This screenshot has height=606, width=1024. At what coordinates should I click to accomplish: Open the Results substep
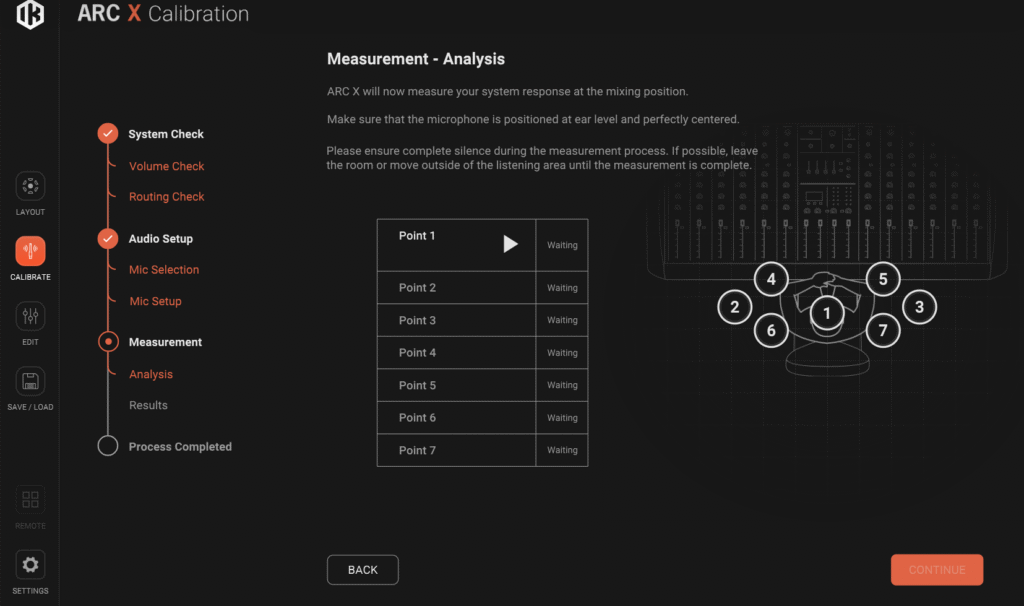pos(148,405)
